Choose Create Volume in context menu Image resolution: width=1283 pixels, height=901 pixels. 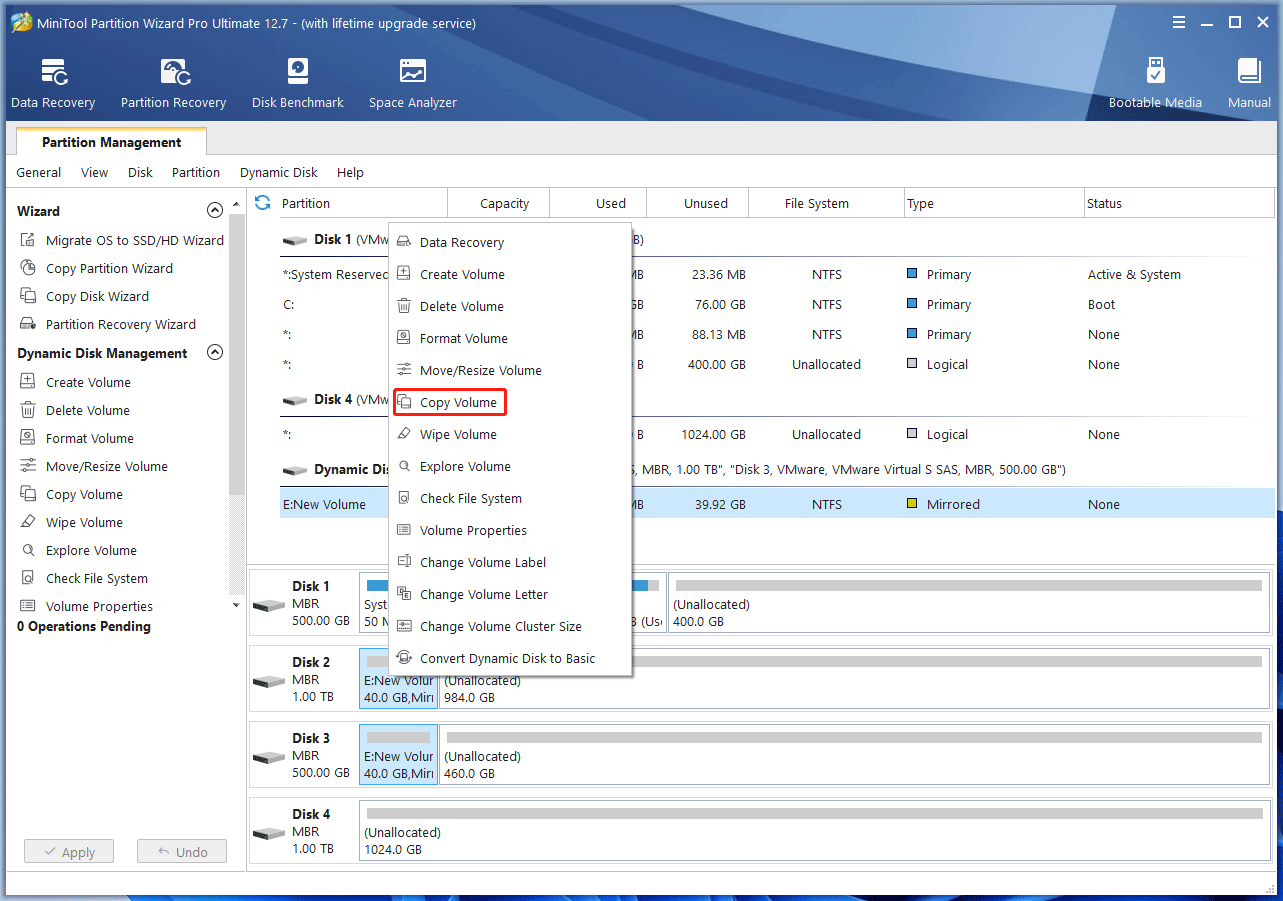(x=510, y=274)
